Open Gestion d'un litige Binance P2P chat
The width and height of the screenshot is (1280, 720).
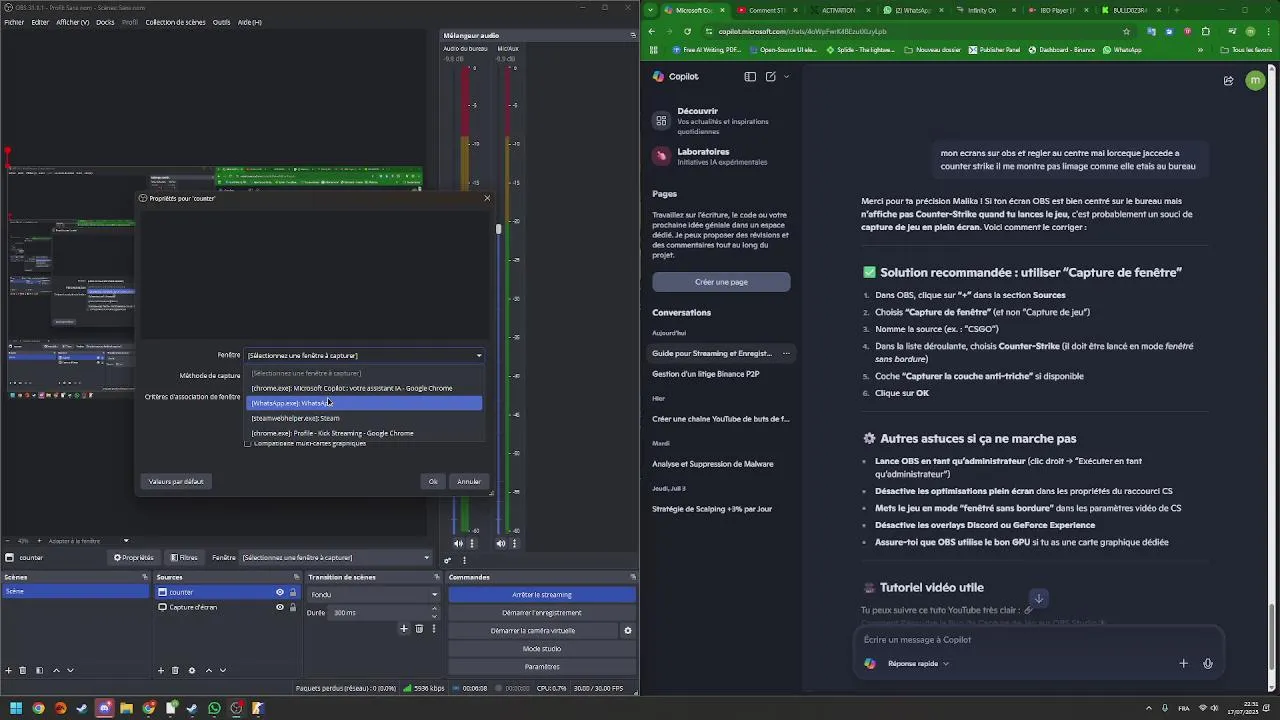(706, 374)
